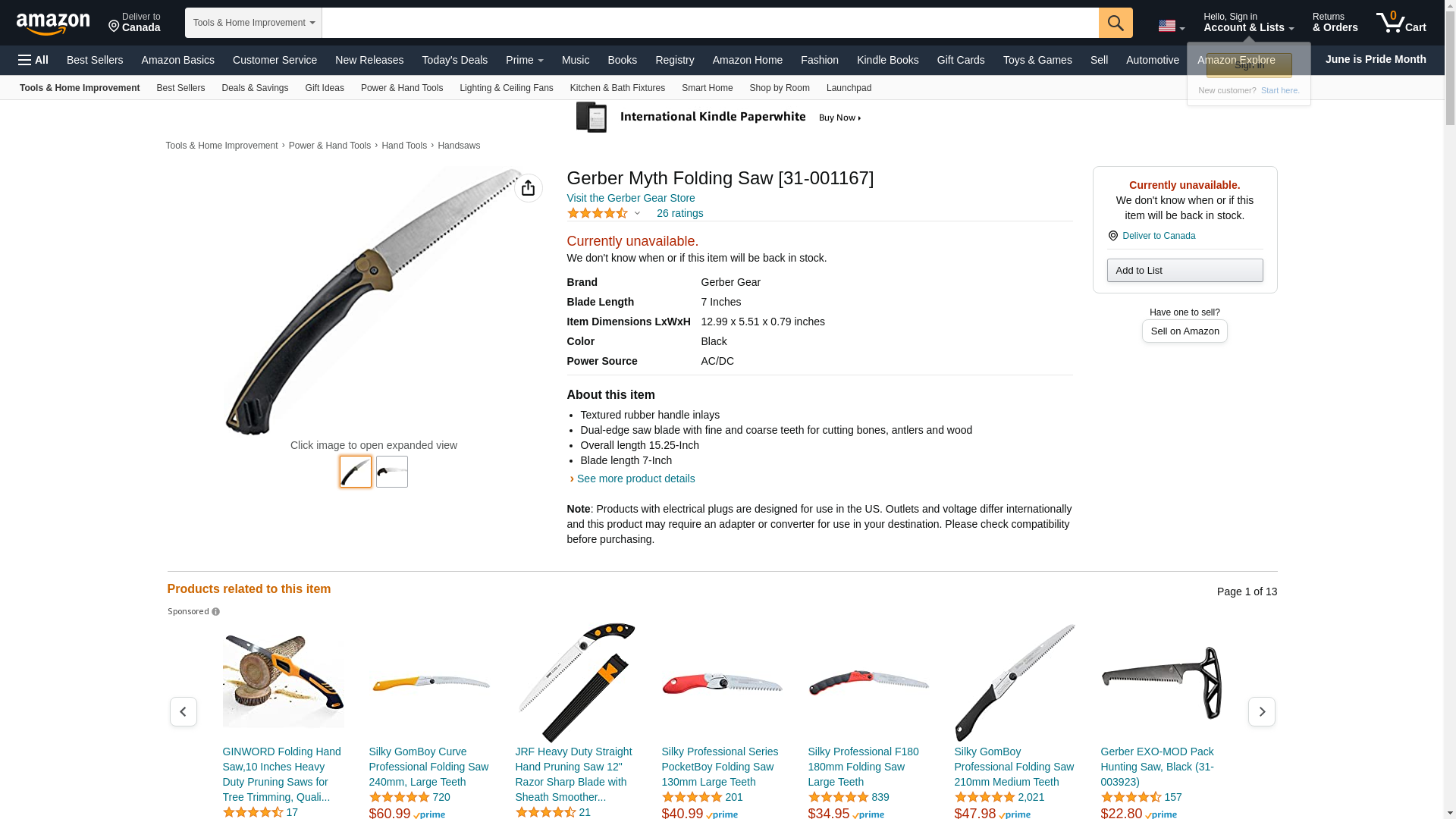
Task: Expand See more product details
Action: 635,479
